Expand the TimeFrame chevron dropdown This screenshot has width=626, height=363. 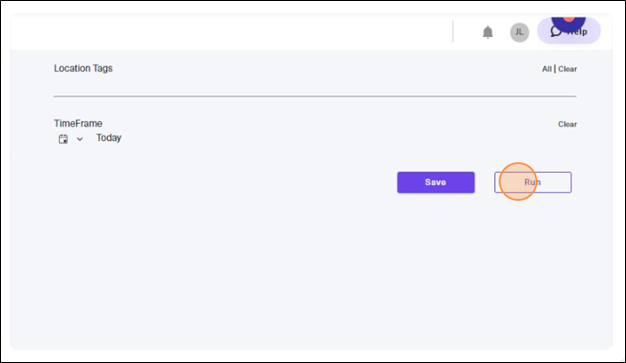80,139
